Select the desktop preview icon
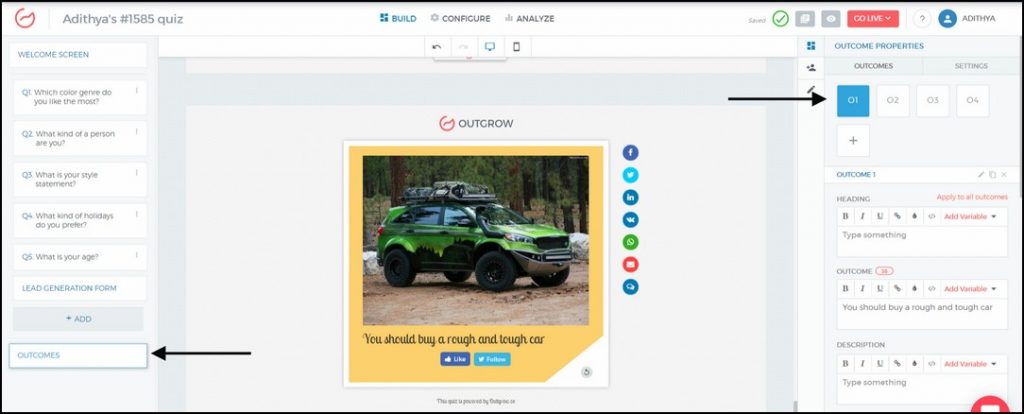 490,47
